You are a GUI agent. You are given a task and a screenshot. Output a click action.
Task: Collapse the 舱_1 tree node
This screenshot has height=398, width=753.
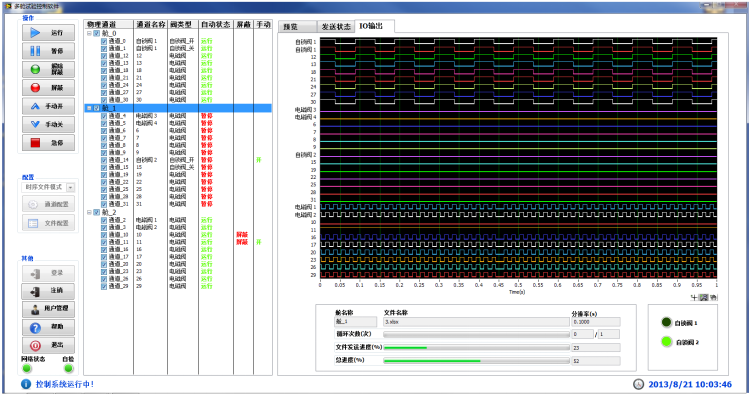point(89,108)
